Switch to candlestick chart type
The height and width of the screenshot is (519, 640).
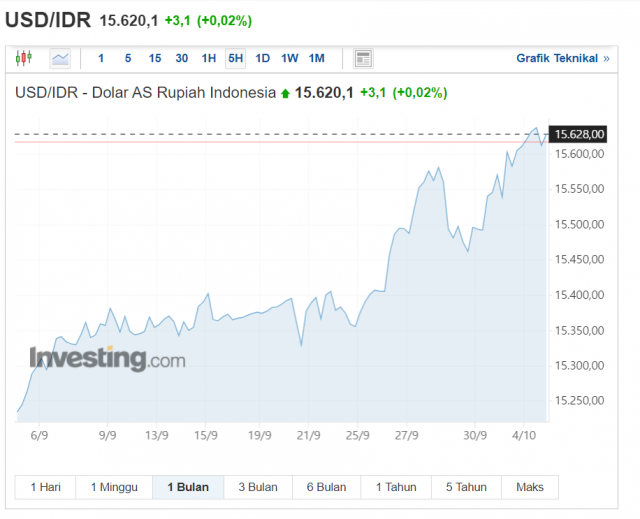(x=25, y=59)
